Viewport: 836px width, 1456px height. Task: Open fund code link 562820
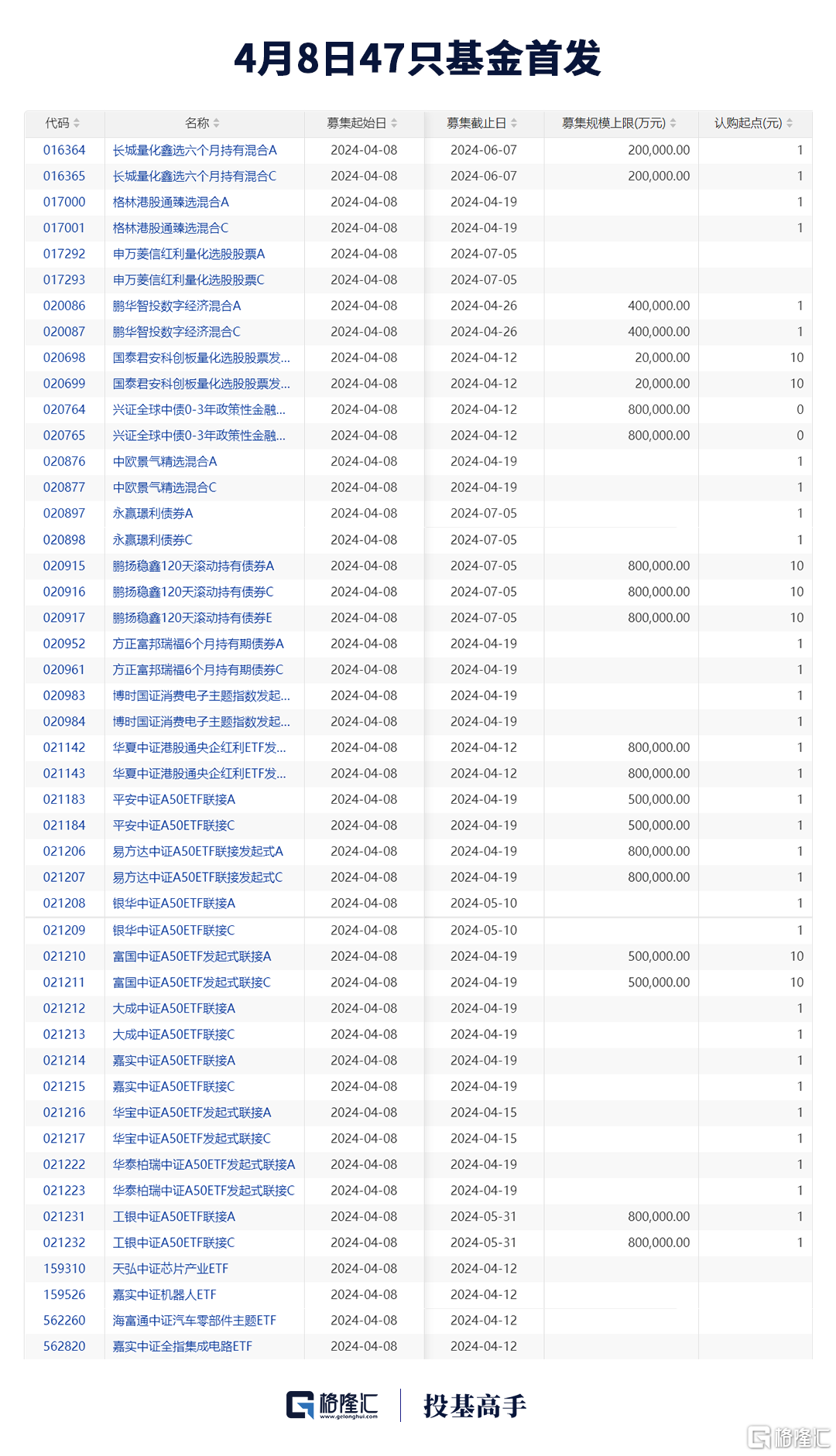click(64, 1346)
